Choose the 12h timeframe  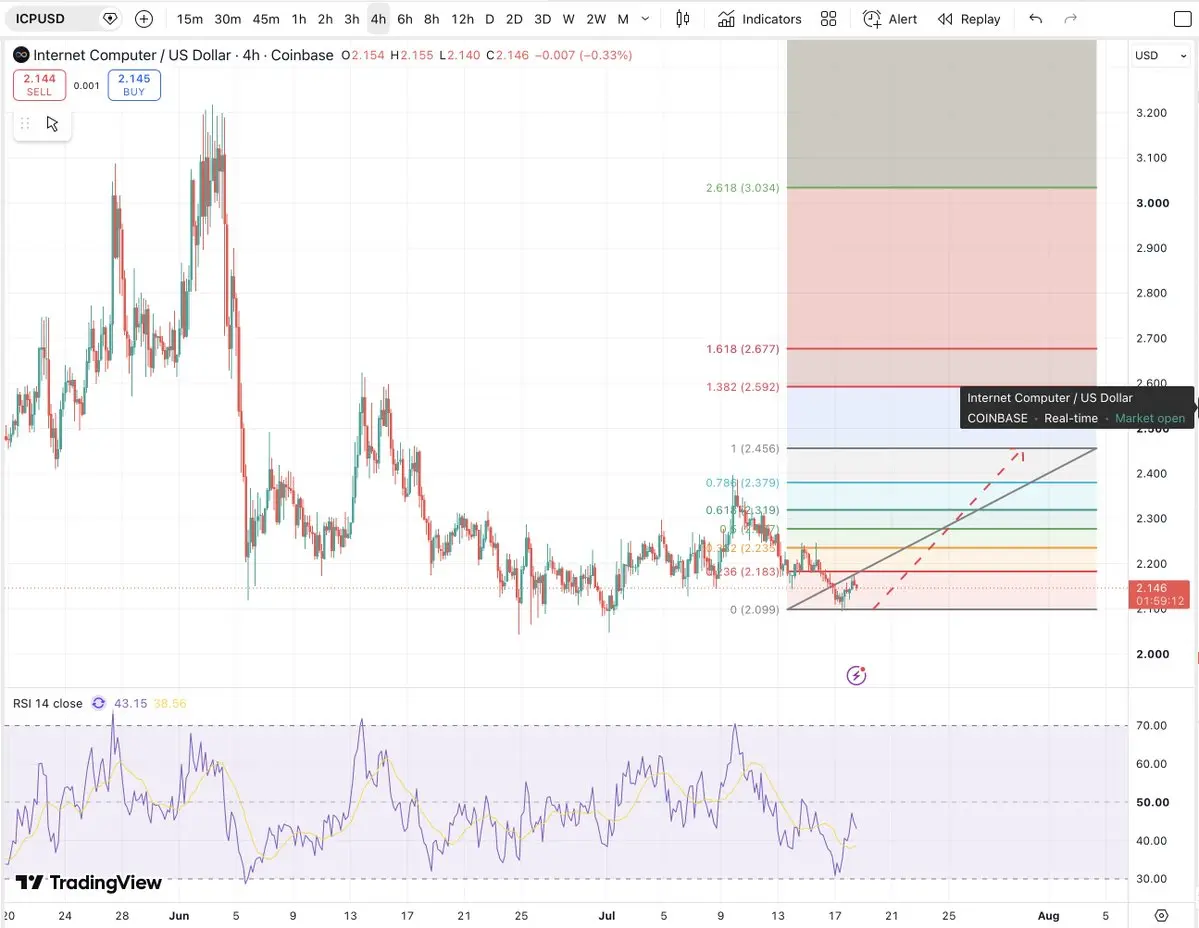462,19
